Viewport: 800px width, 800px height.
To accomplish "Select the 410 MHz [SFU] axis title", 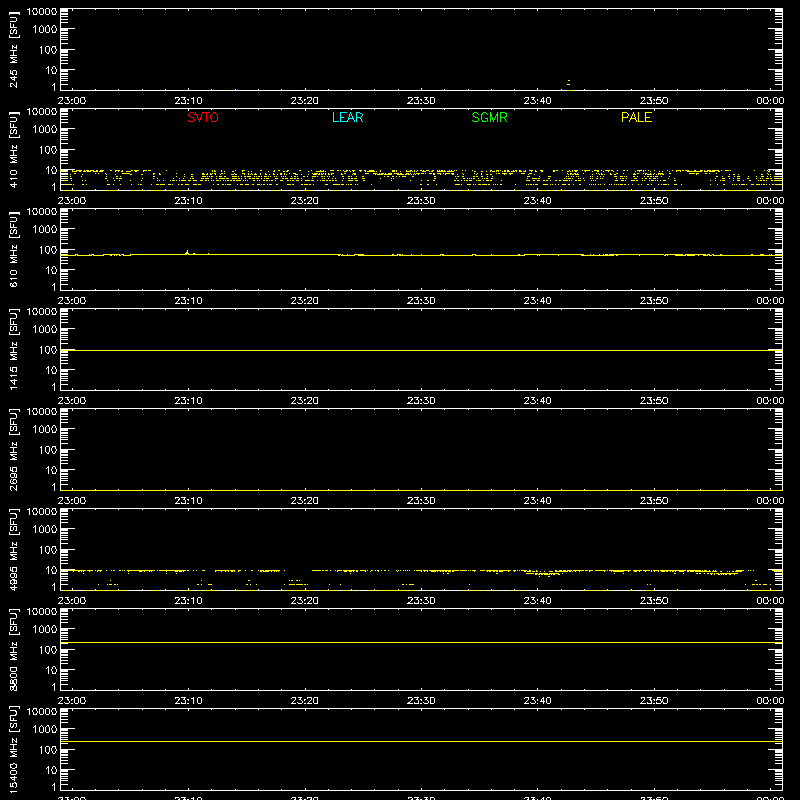I will (x=13, y=149).
